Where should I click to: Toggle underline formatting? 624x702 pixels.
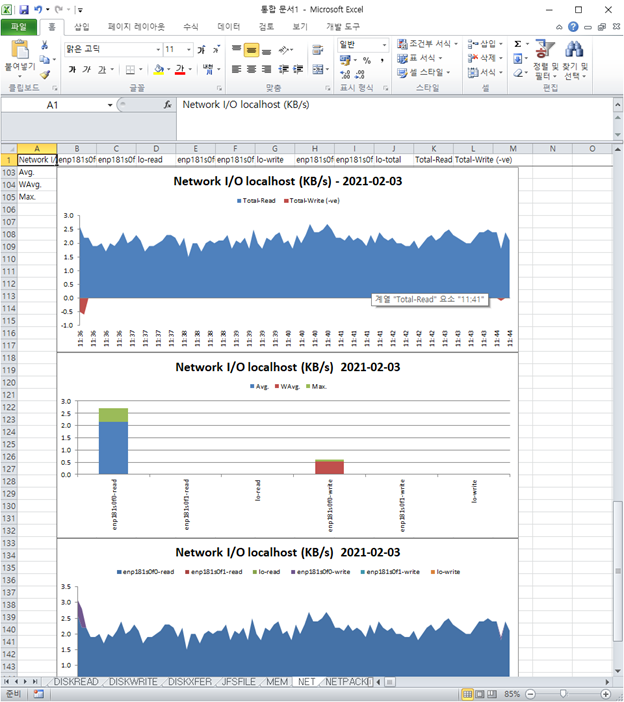(102, 69)
